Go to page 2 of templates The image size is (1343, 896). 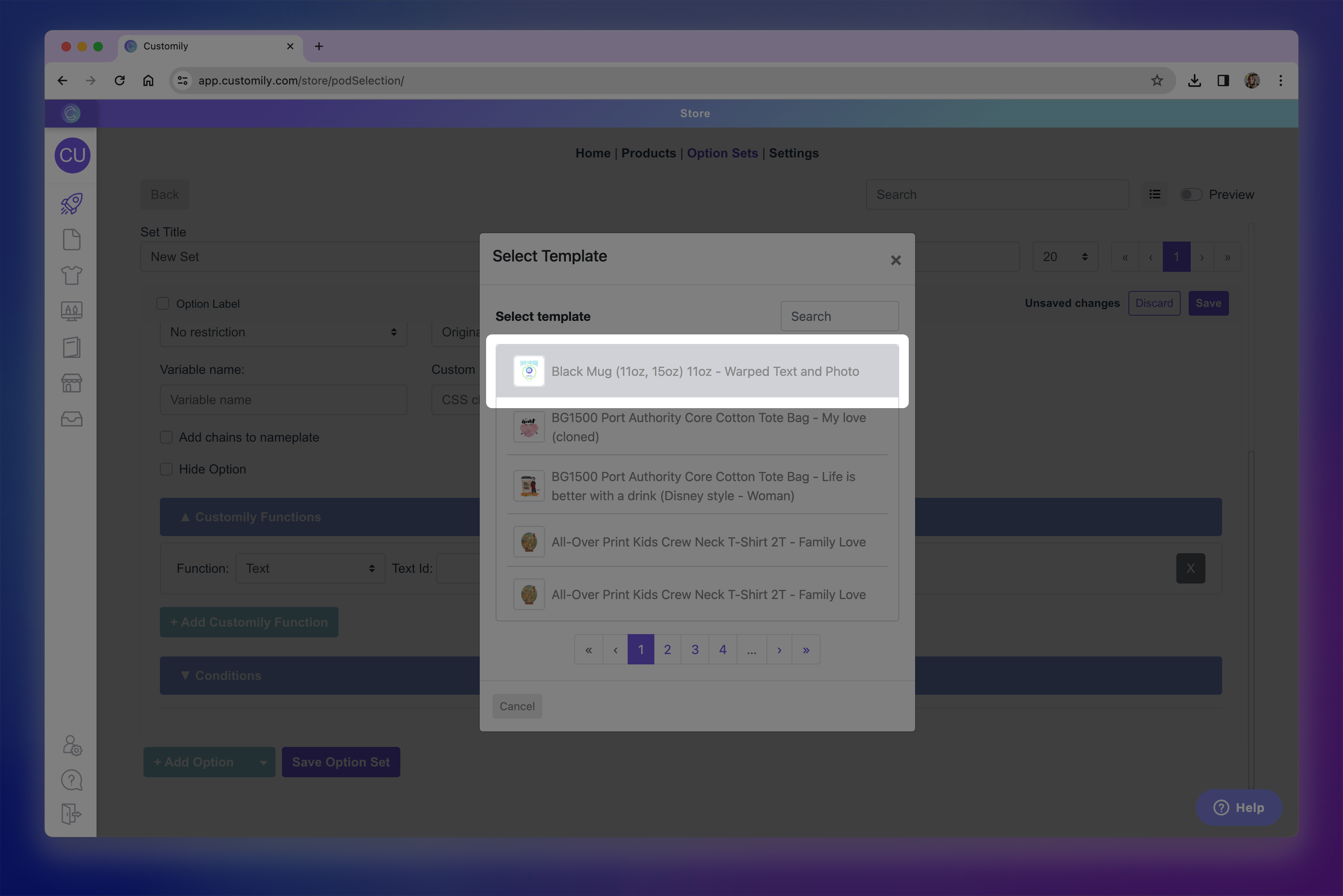click(667, 650)
